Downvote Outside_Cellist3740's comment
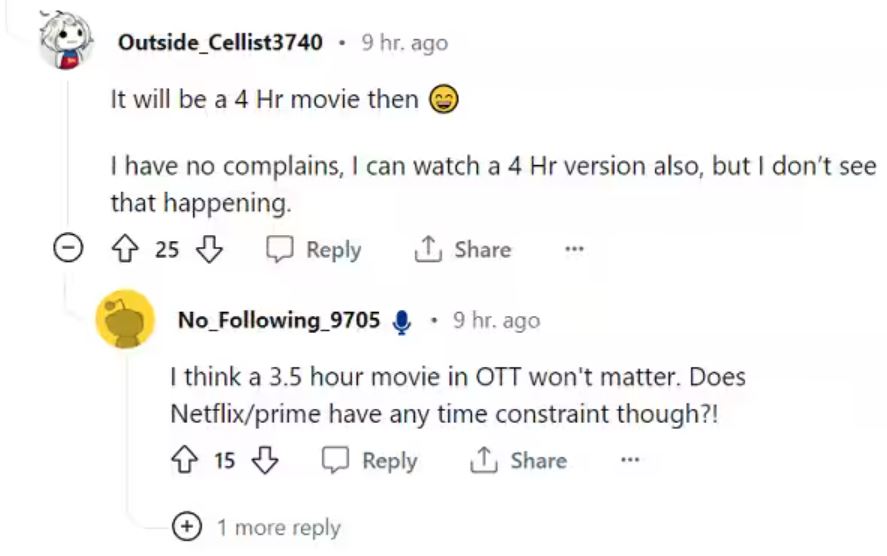Viewport: 887px width, 556px height. point(207,250)
